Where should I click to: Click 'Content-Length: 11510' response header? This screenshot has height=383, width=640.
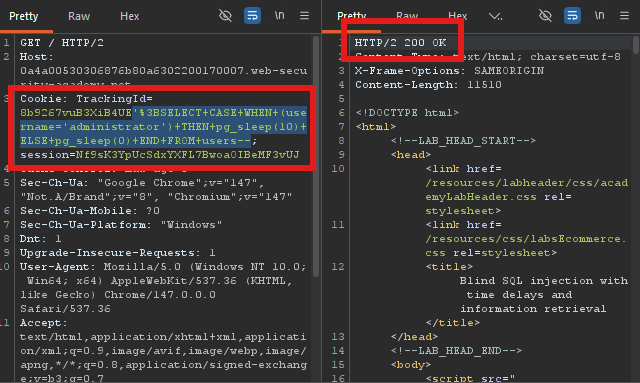[x=428, y=85]
